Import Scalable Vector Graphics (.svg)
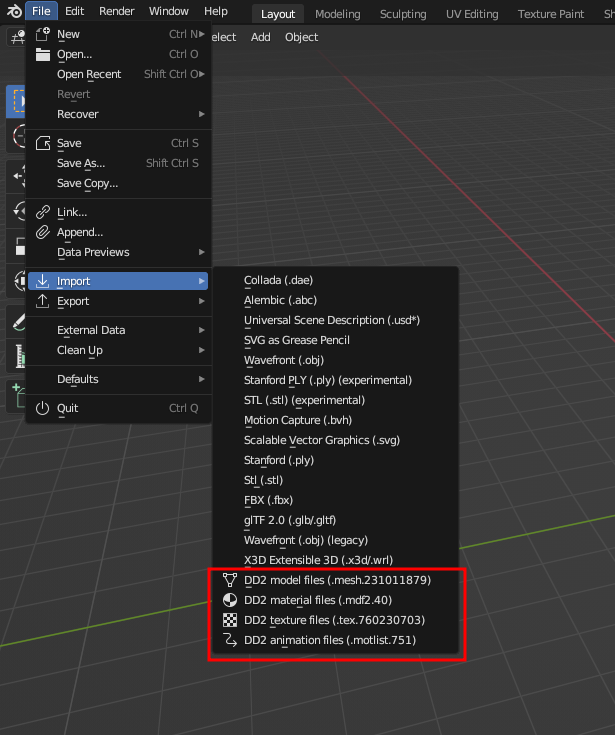This screenshot has height=735, width=615. tap(335, 440)
